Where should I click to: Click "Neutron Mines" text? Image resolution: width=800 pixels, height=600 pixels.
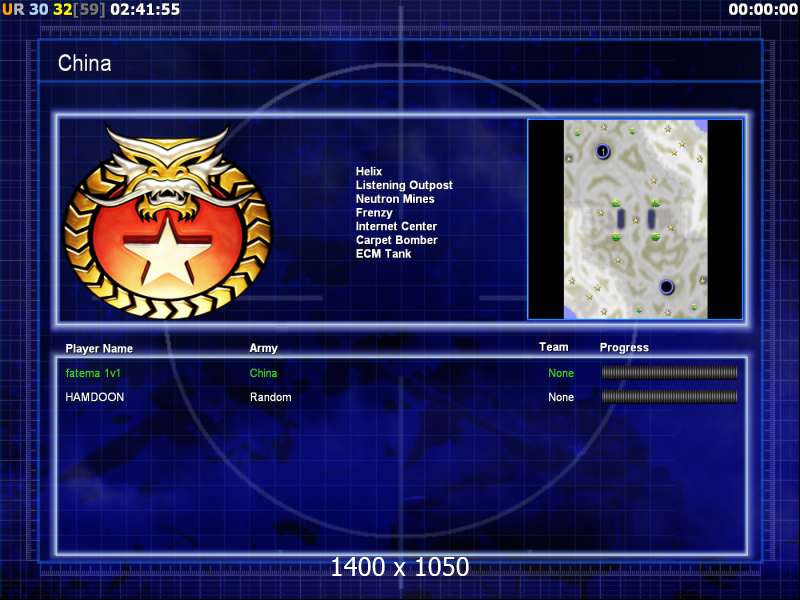395,199
